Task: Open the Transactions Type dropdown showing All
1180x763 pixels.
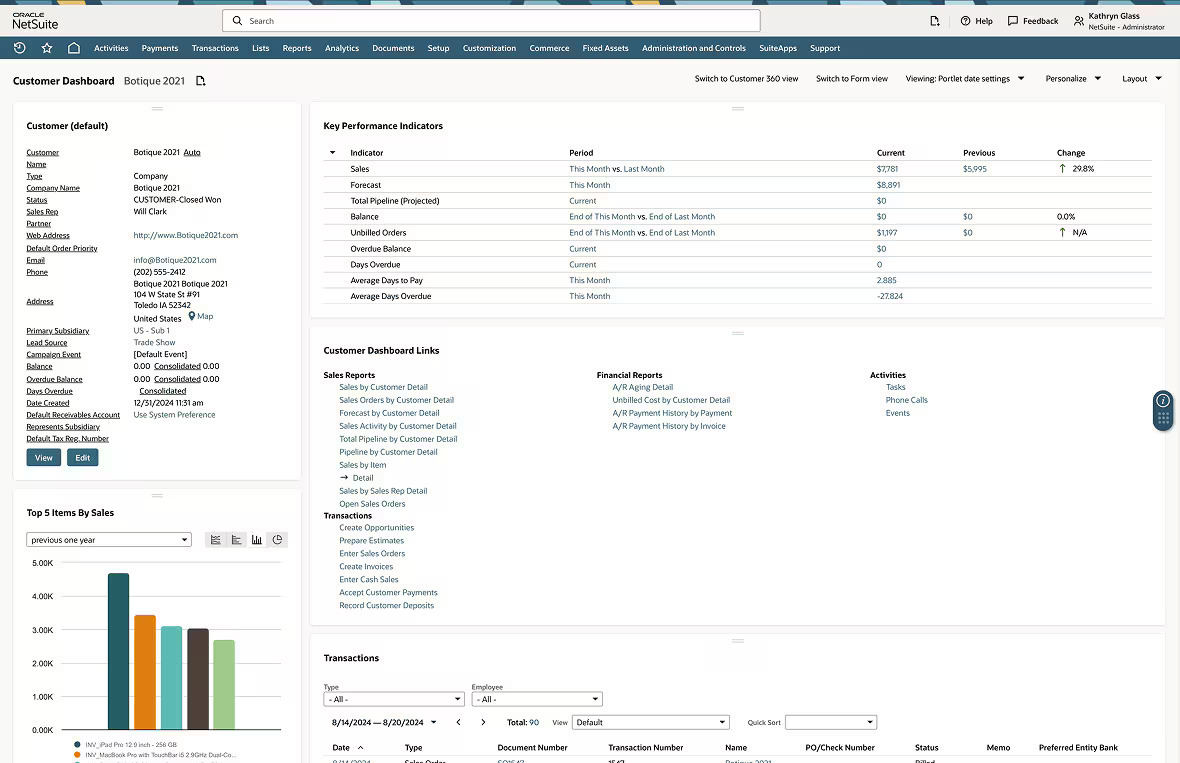Action: [393, 697]
